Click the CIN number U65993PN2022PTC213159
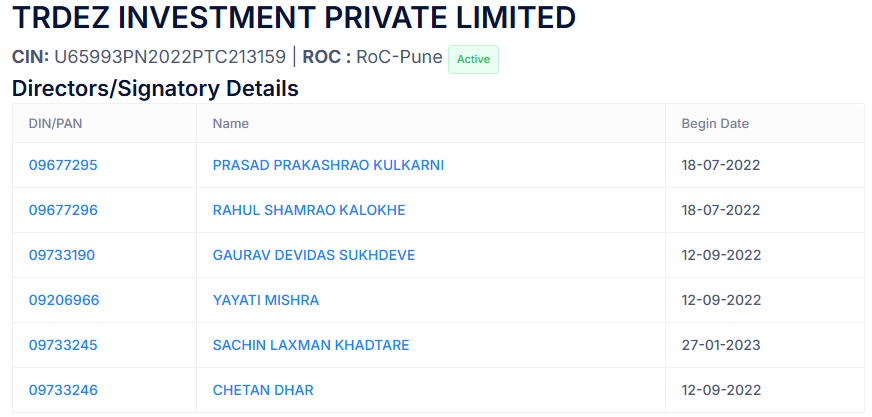872x417 pixels. point(170,57)
